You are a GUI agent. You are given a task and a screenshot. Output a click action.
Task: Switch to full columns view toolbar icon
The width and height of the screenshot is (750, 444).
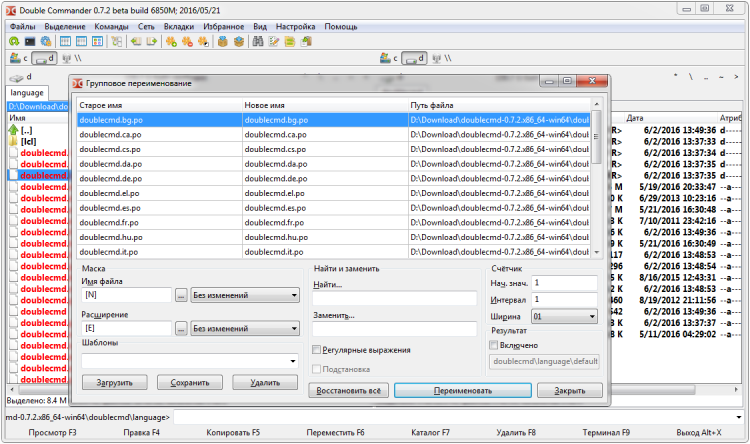(x=81, y=42)
